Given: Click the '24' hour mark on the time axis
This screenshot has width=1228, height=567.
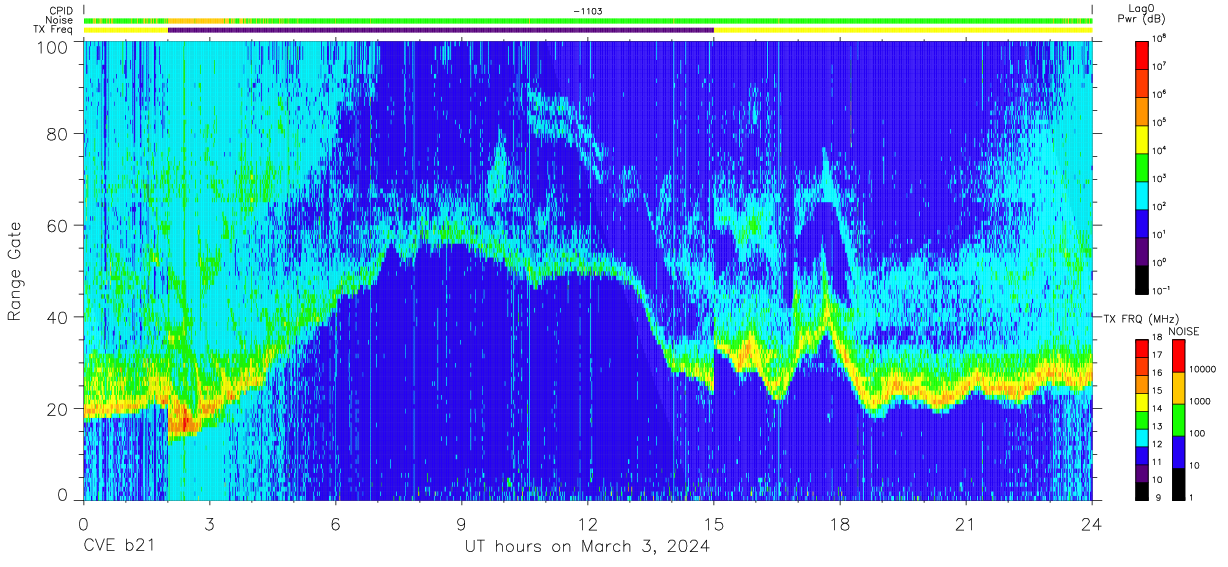Looking at the screenshot, I should tap(1092, 523).
